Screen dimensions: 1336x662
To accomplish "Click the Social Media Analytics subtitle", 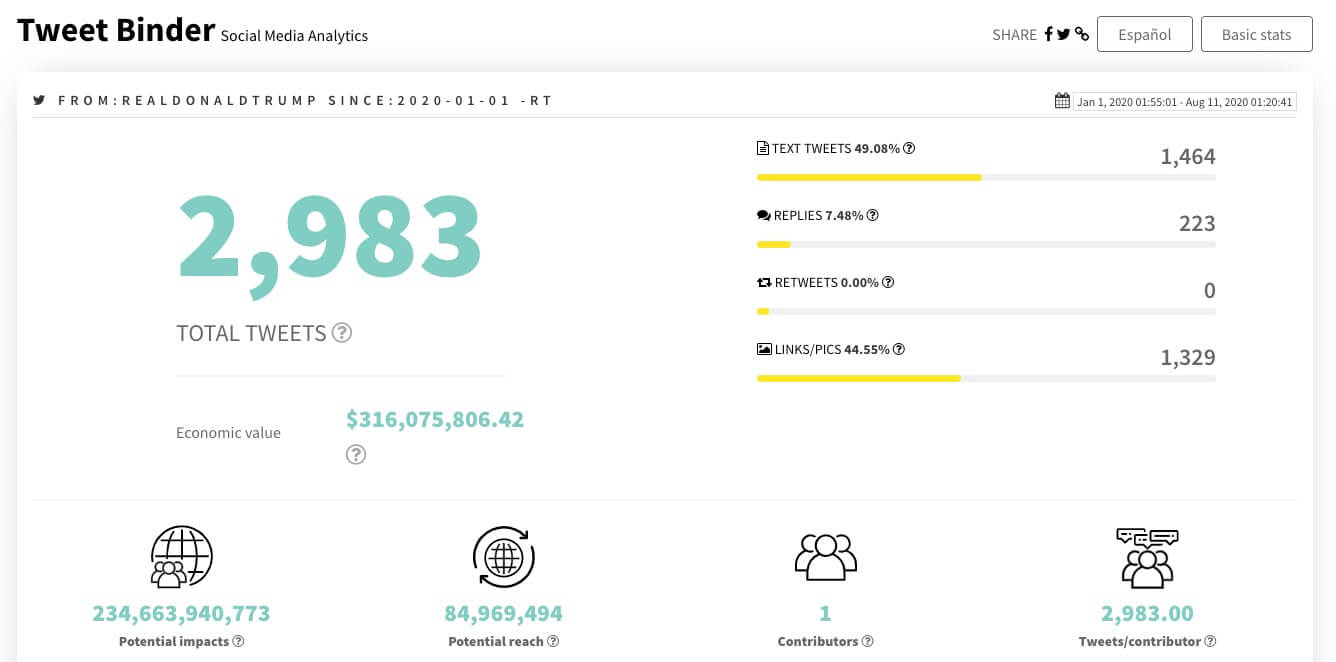I will click(294, 35).
